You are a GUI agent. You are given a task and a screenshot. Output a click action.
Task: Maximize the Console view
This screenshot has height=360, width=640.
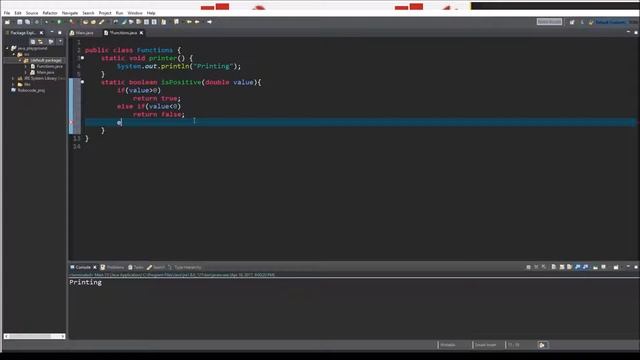point(636,267)
